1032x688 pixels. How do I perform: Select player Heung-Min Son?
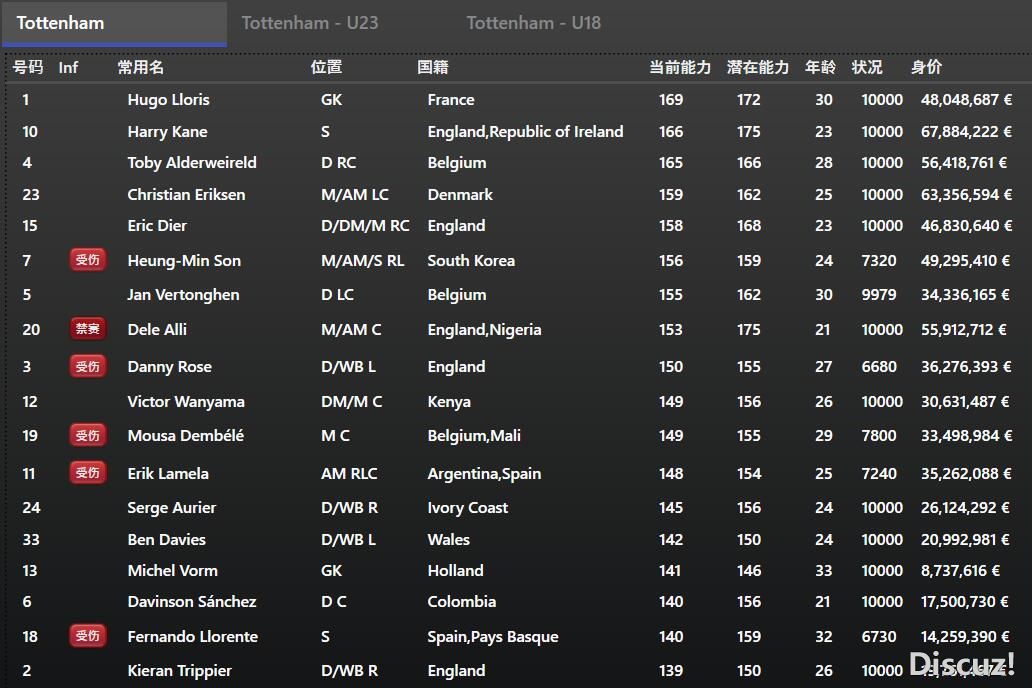coord(184,261)
